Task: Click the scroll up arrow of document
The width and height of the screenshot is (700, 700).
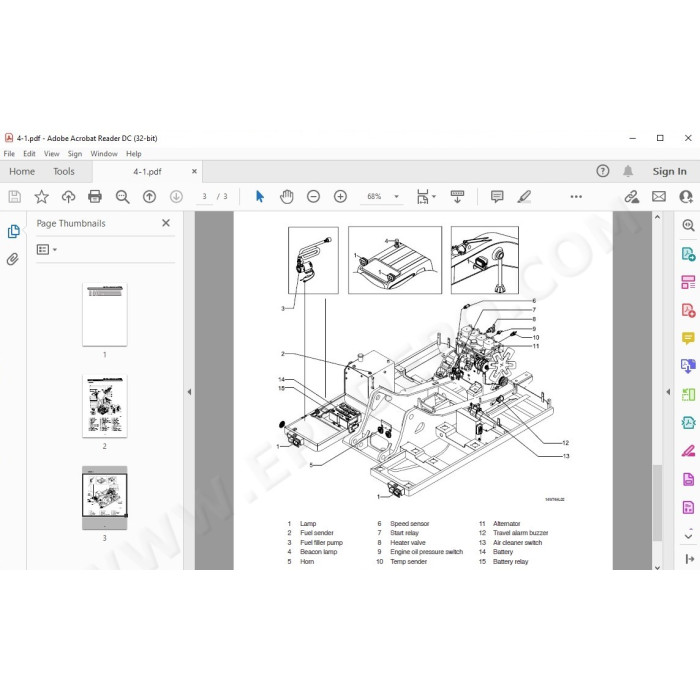Action: pos(657,217)
